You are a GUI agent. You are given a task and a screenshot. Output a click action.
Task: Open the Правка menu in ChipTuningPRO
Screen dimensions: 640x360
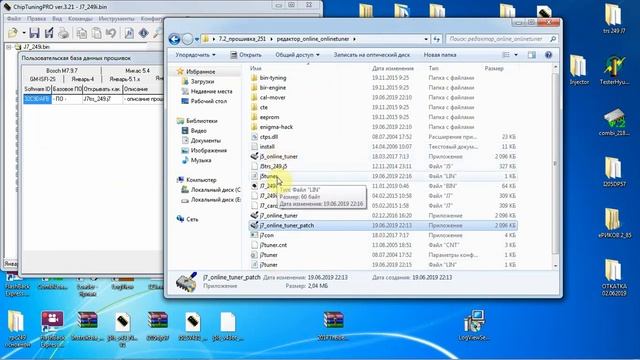point(36,19)
